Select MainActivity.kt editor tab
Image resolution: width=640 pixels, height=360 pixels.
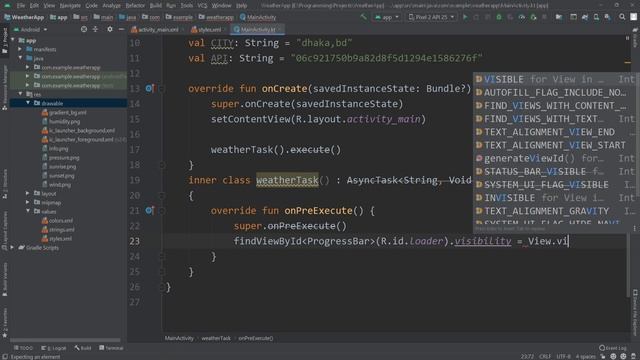(257, 29)
